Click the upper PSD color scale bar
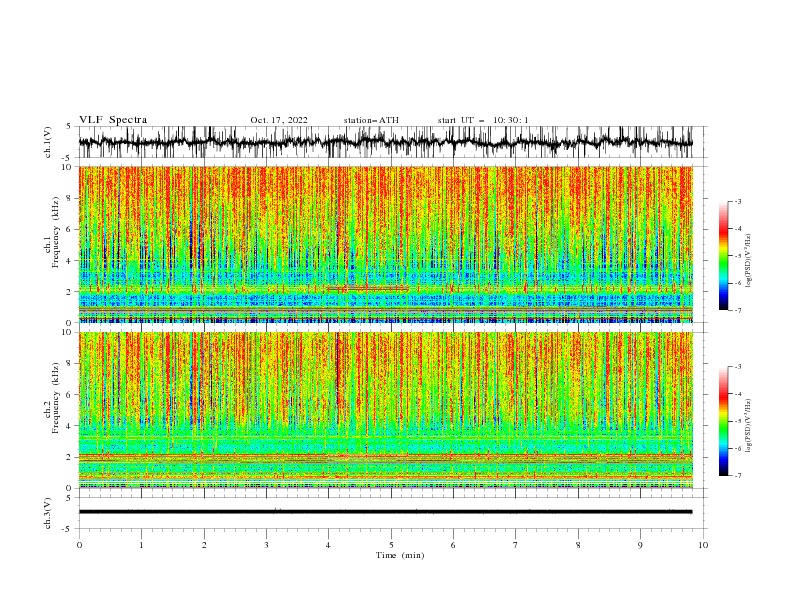 [724, 256]
